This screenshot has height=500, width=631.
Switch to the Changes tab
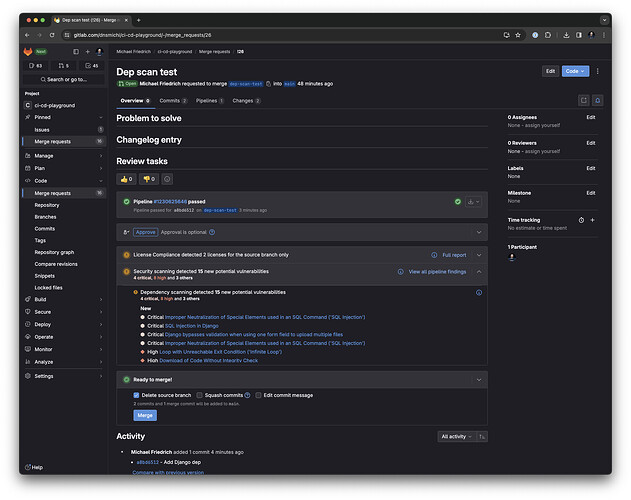[x=246, y=101]
